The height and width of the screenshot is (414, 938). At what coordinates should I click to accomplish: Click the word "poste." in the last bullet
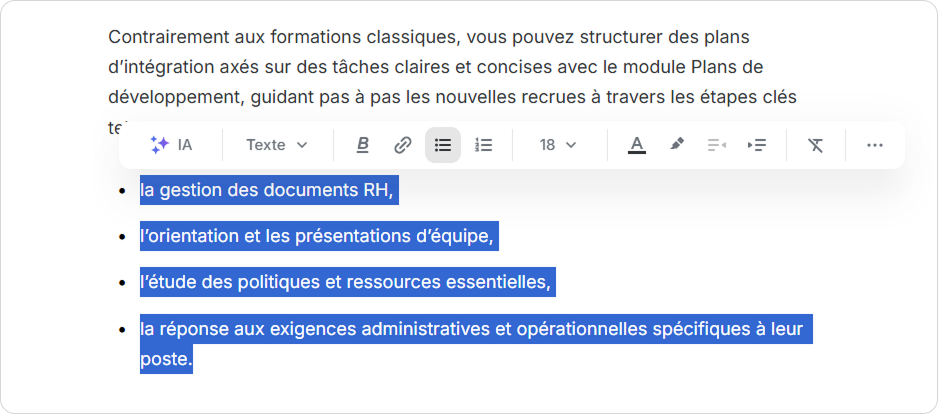click(x=166, y=358)
